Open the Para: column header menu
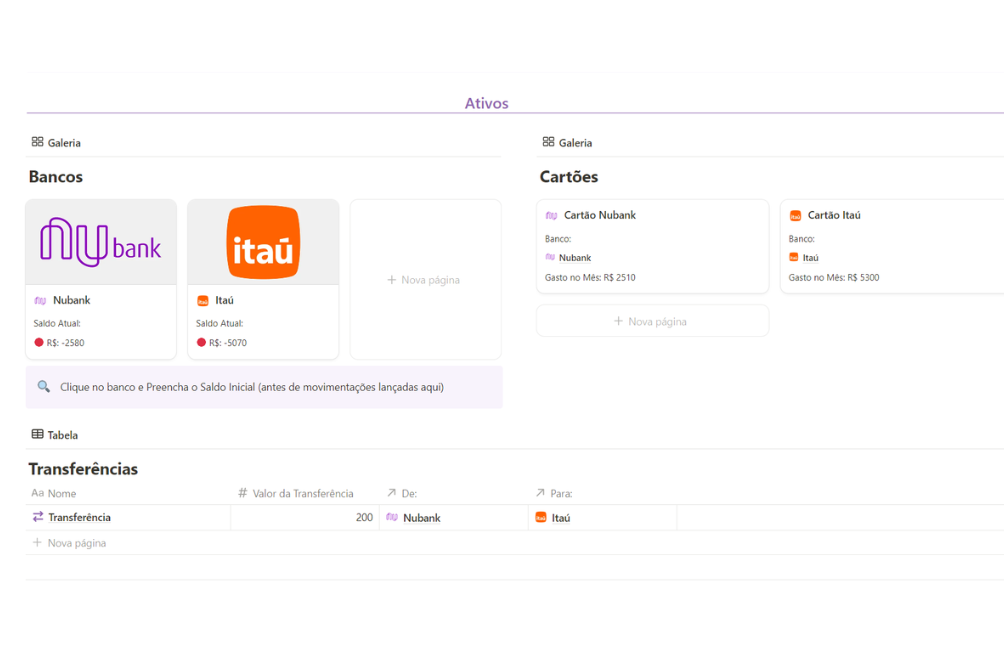 coord(560,493)
